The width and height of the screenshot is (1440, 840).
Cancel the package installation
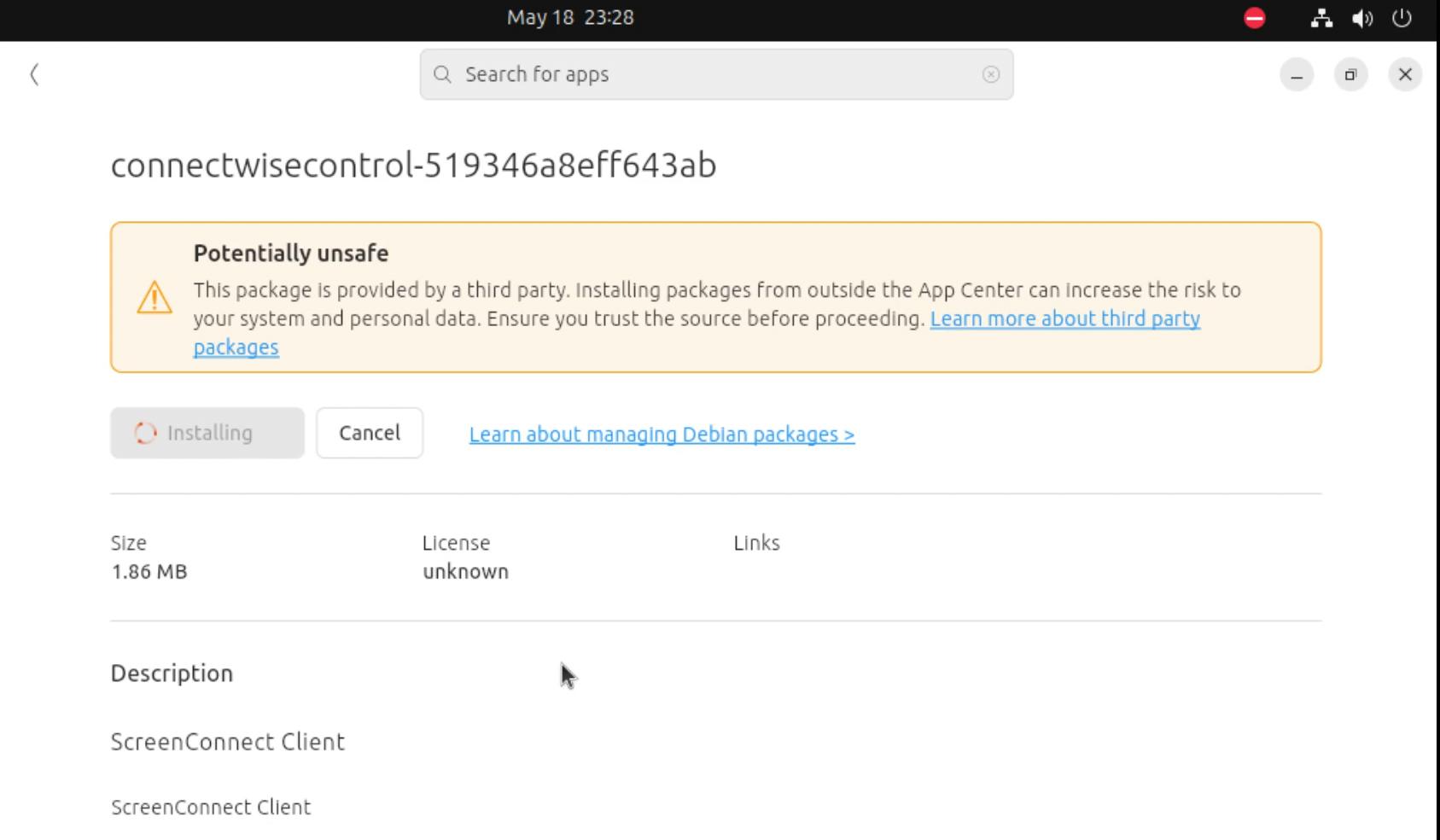[x=370, y=433]
